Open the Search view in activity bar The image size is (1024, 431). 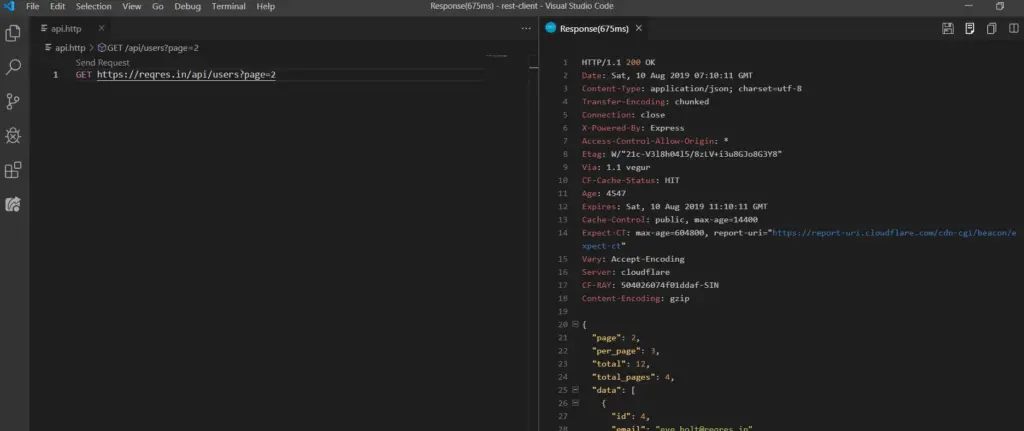pyautogui.click(x=14, y=67)
